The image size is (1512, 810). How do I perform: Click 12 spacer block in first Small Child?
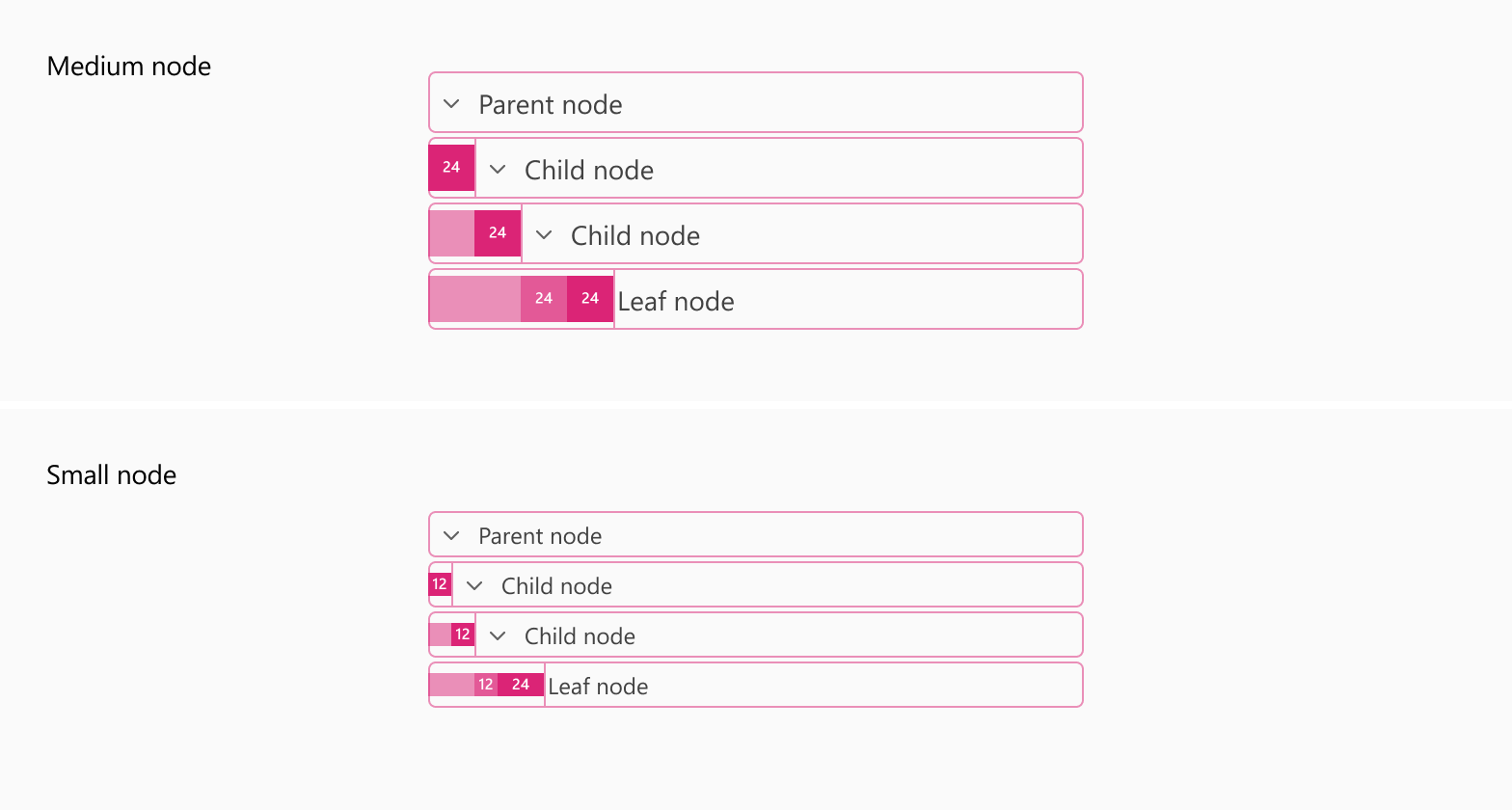(x=440, y=584)
